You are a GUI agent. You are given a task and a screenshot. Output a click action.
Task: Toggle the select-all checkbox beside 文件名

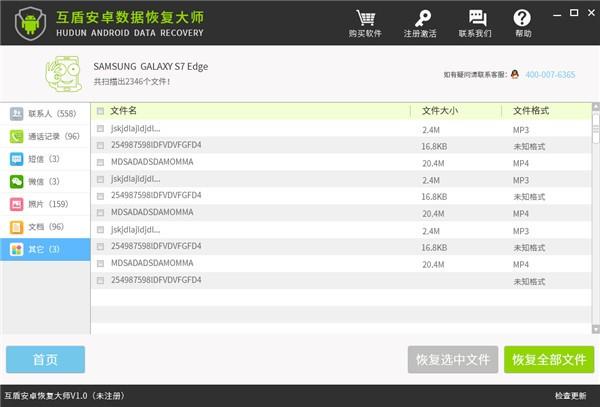click(100, 111)
